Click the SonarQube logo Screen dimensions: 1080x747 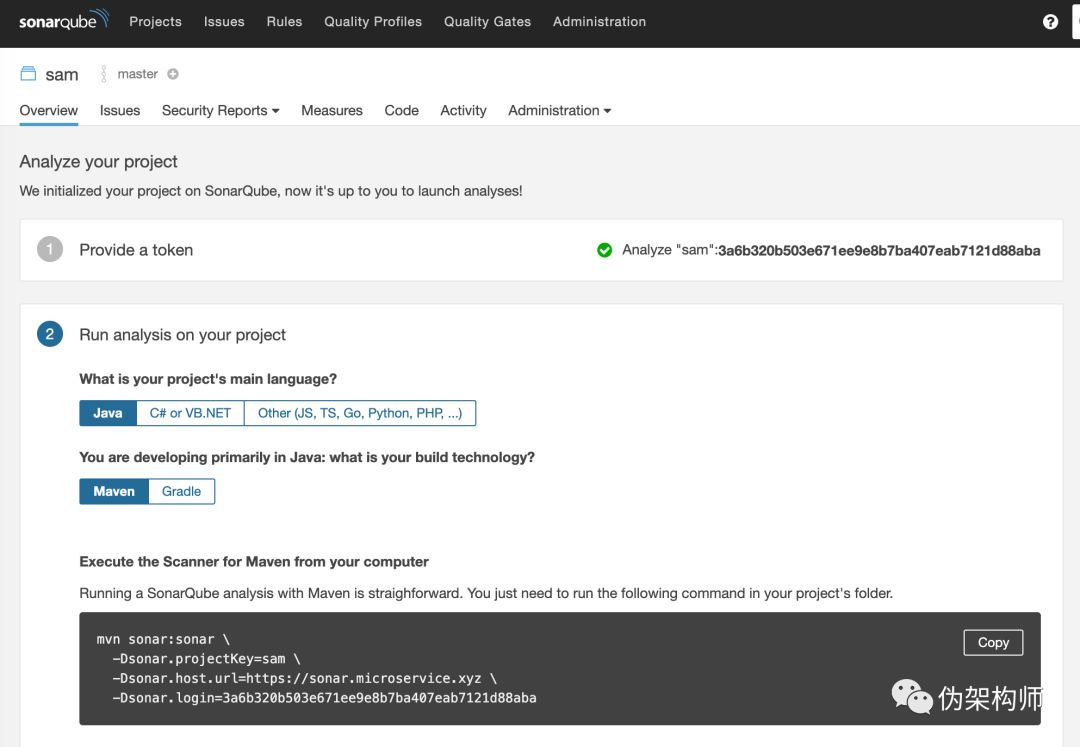pos(63,20)
